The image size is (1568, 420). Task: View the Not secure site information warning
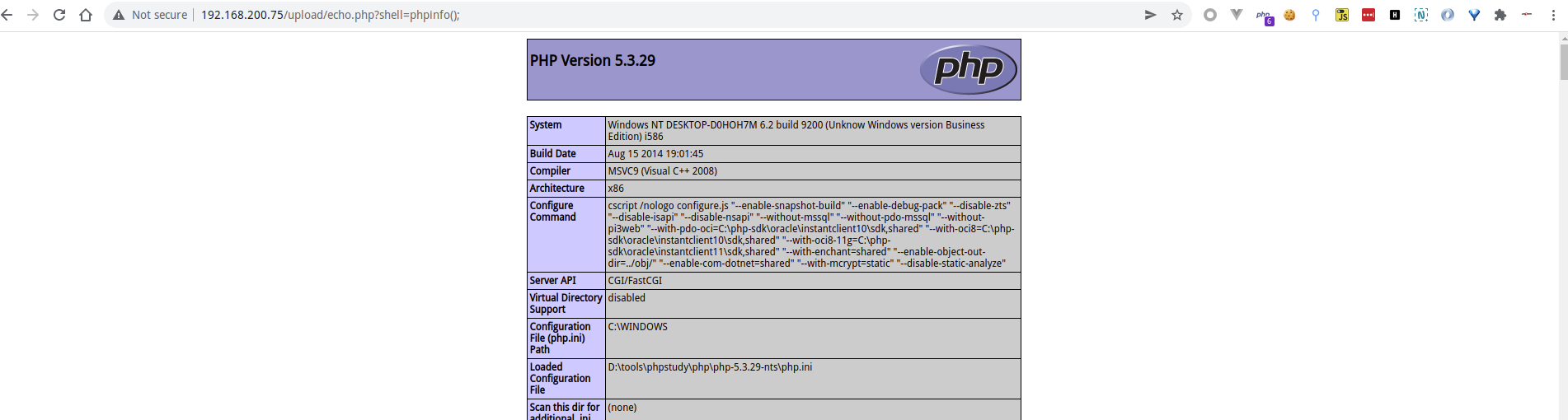click(x=150, y=15)
